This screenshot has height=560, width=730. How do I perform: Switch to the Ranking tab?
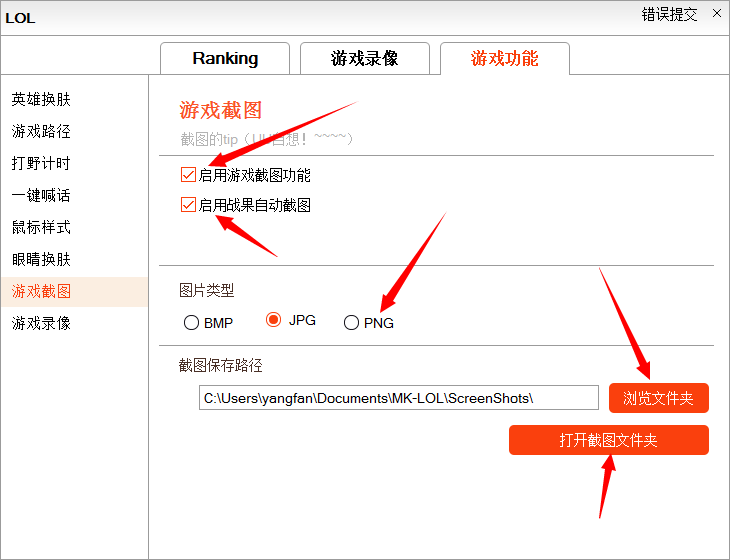[x=225, y=58]
